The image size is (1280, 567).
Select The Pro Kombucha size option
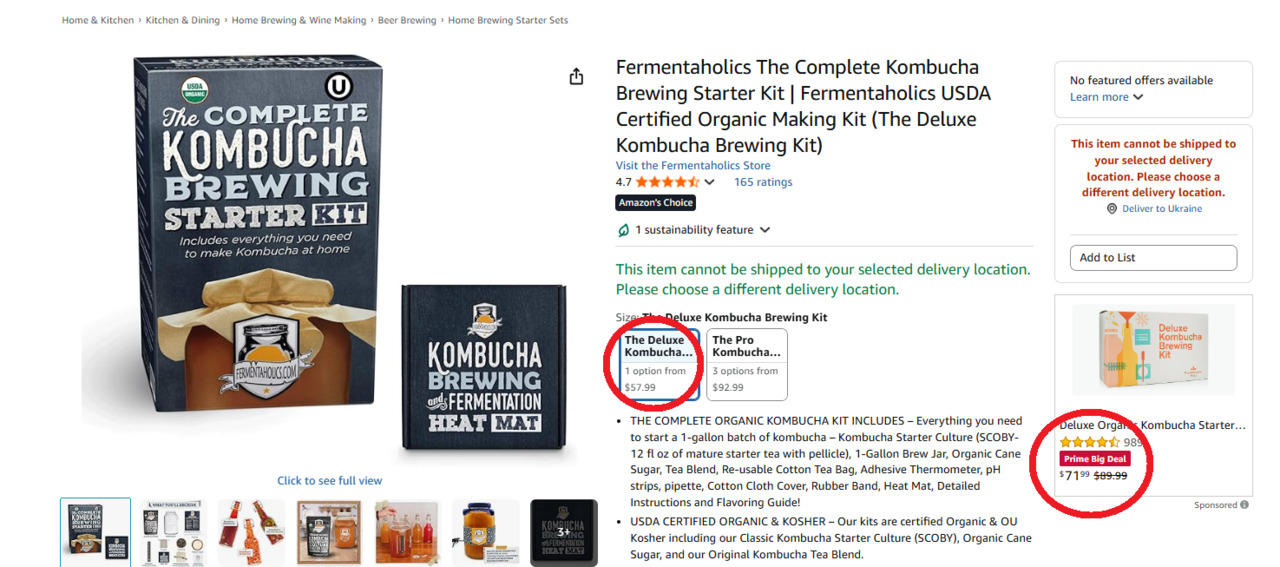(746, 364)
